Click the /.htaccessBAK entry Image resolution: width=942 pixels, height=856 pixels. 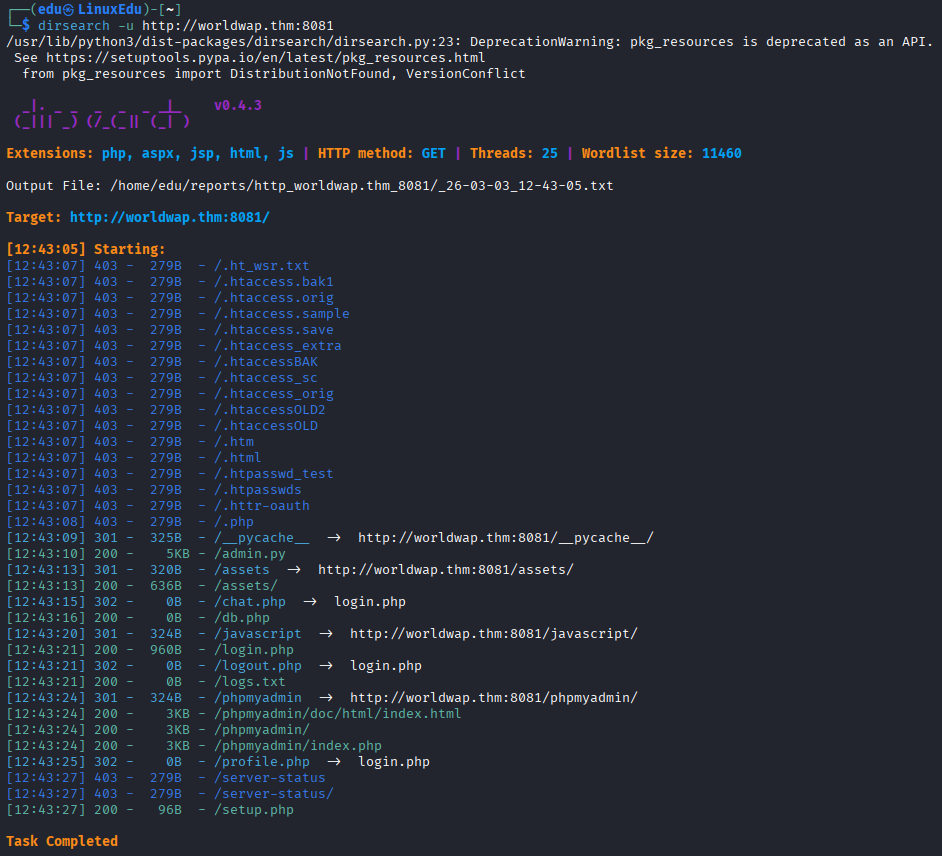pyautogui.click(x=266, y=362)
